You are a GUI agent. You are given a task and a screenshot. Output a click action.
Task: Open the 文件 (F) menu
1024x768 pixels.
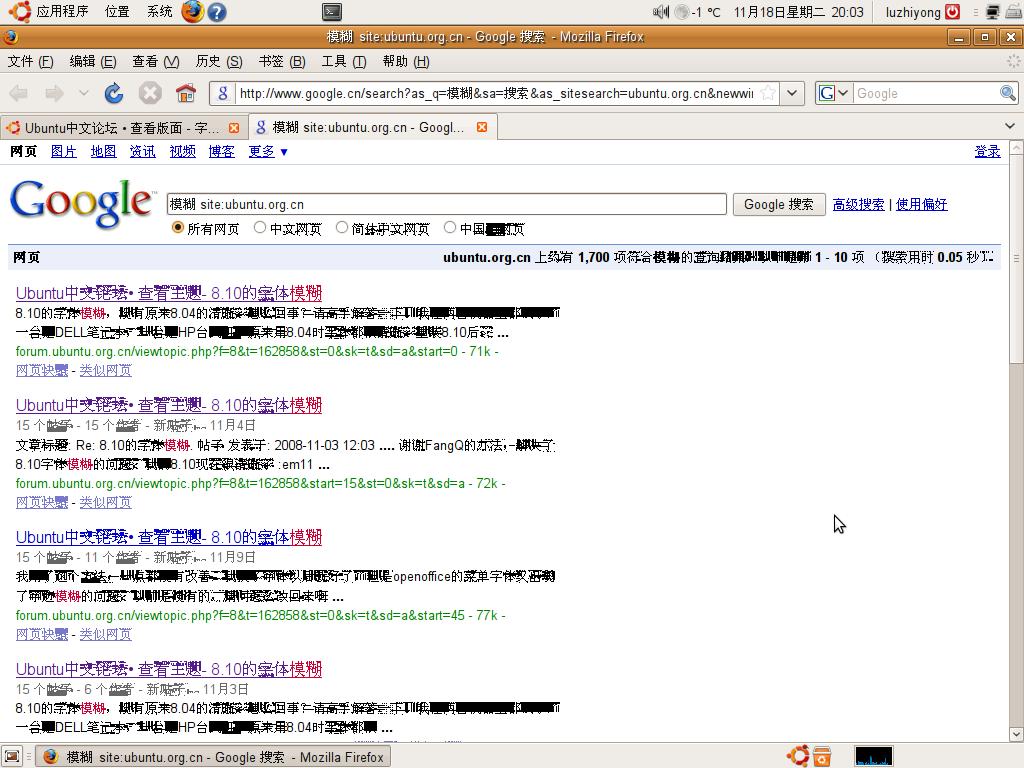click(x=31, y=61)
